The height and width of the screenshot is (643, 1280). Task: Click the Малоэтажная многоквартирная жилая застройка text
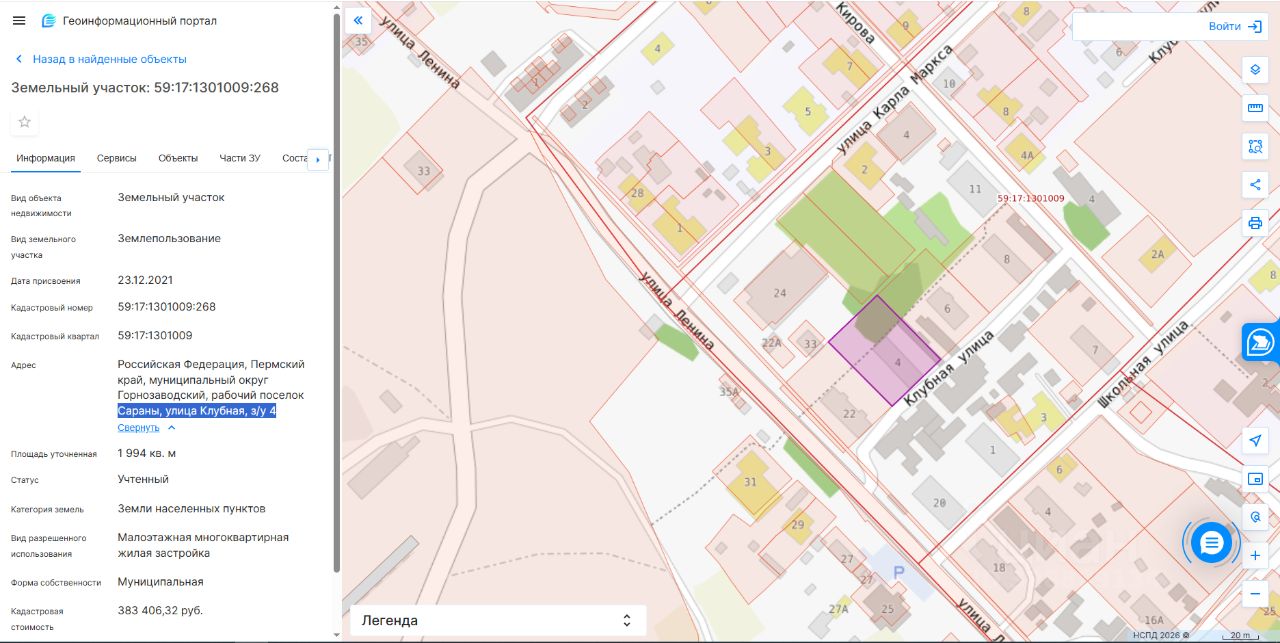pyautogui.click(x=203, y=545)
